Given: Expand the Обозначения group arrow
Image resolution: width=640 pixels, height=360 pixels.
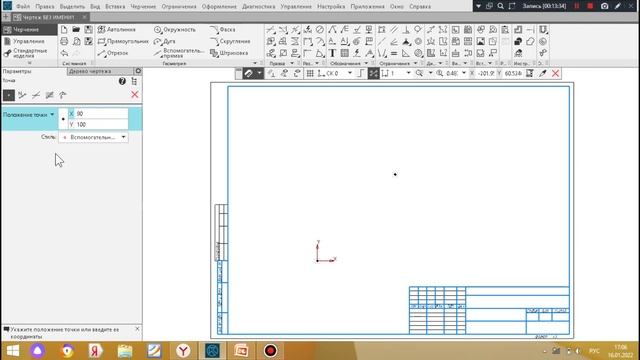Looking at the screenshot, I should pyautogui.click(x=366, y=63).
